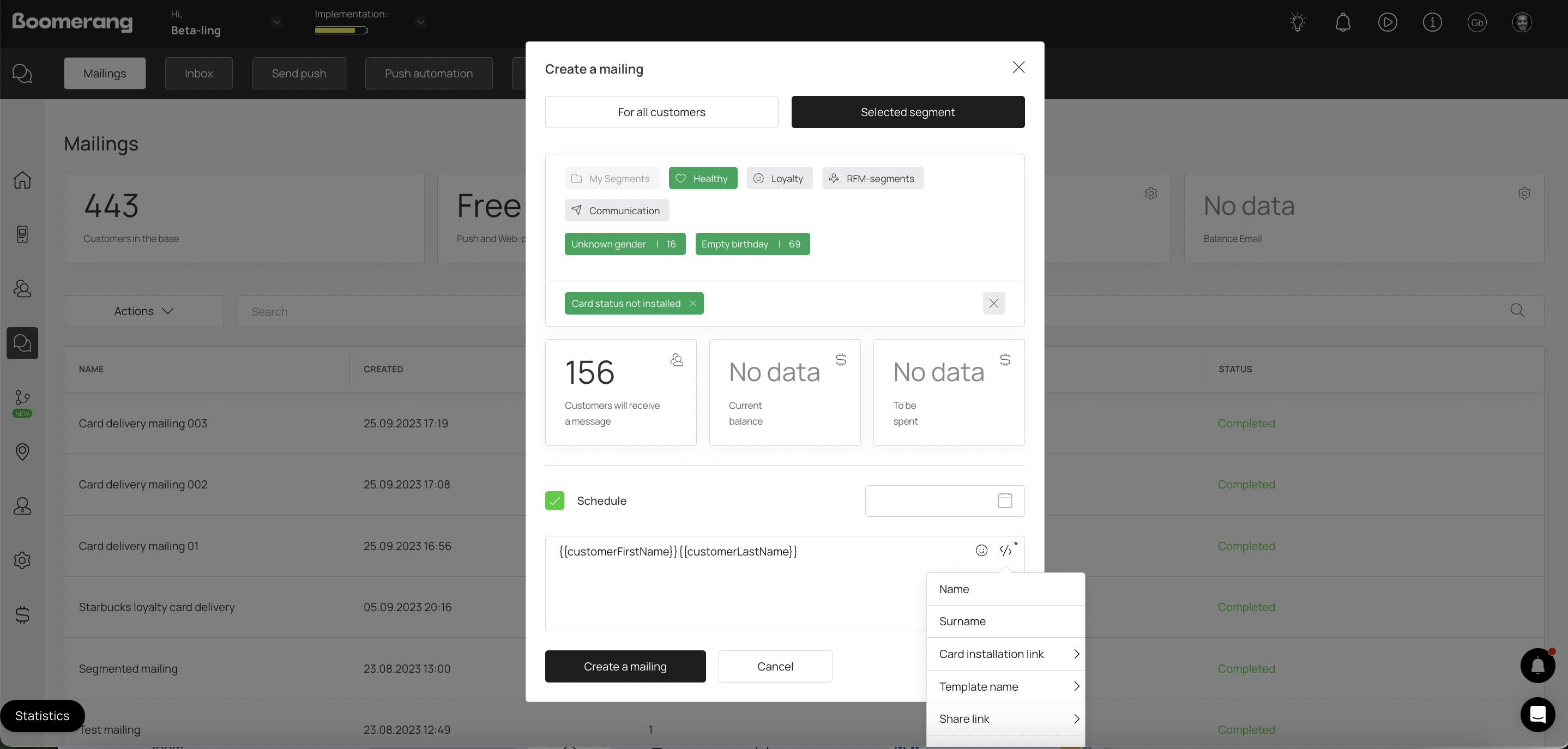Uncheck the Schedule checkbox
The height and width of the screenshot is (749, 1568).
(554, 501)
